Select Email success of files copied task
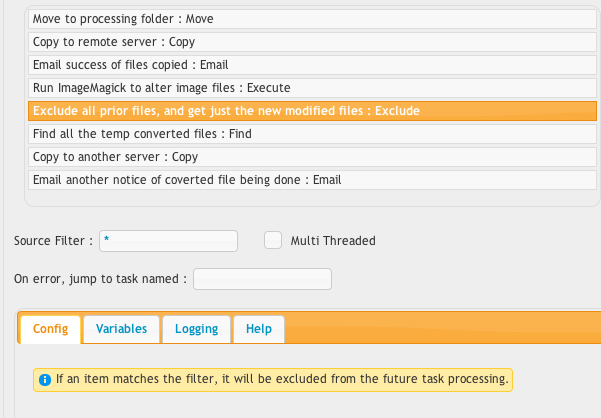601x418 pixels. click(312, 65)
